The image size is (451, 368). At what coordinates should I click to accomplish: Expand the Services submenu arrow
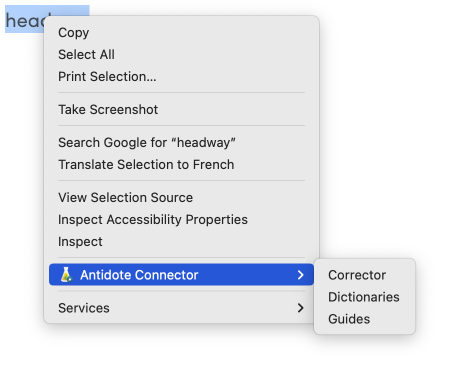click(300, 308)
